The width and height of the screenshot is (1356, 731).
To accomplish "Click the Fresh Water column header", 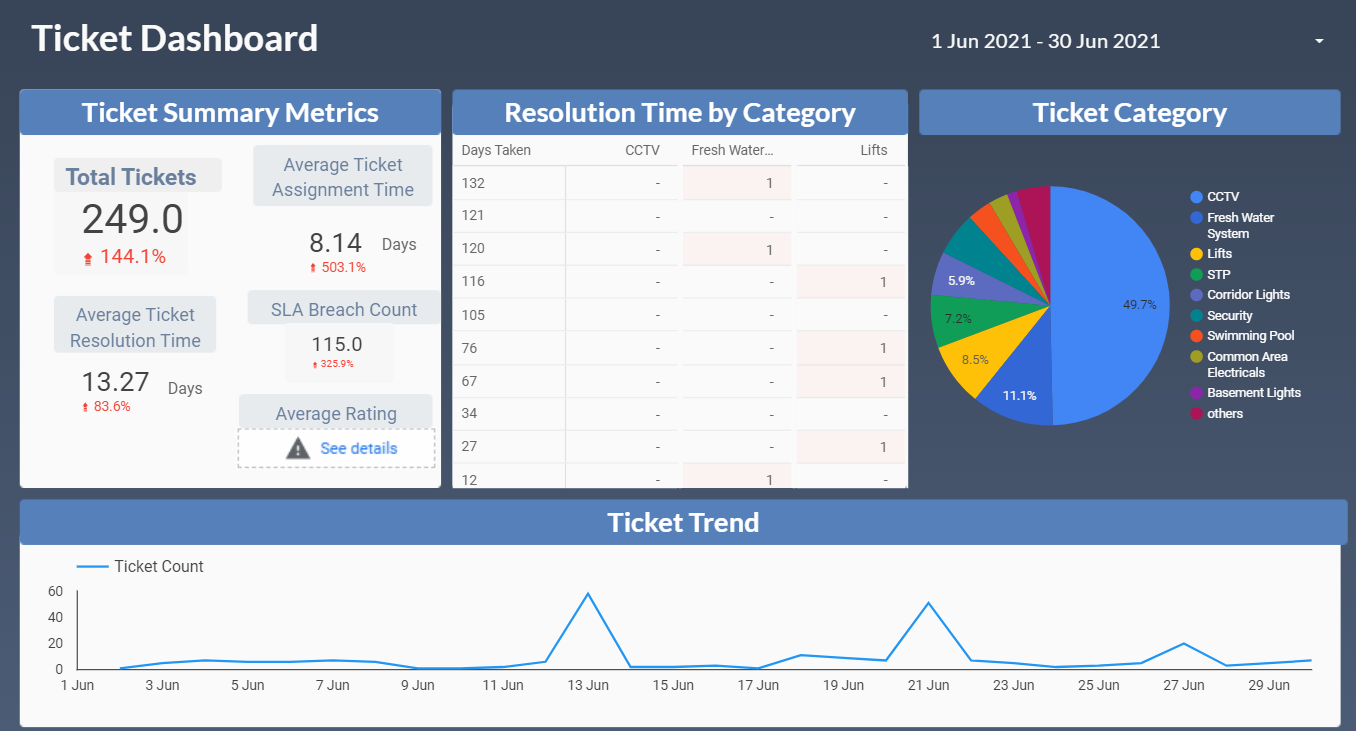I will click(x=732, y=151).
